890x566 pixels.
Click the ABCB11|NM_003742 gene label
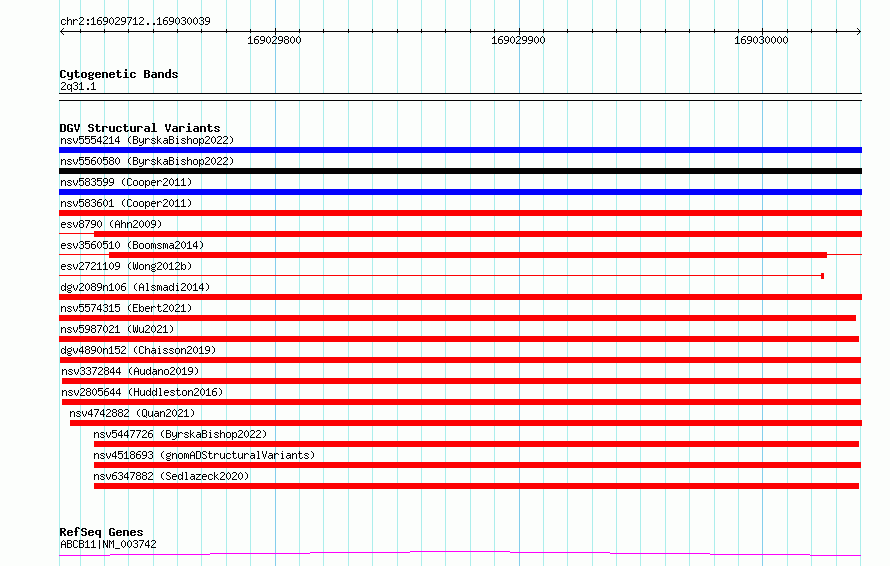108,544
